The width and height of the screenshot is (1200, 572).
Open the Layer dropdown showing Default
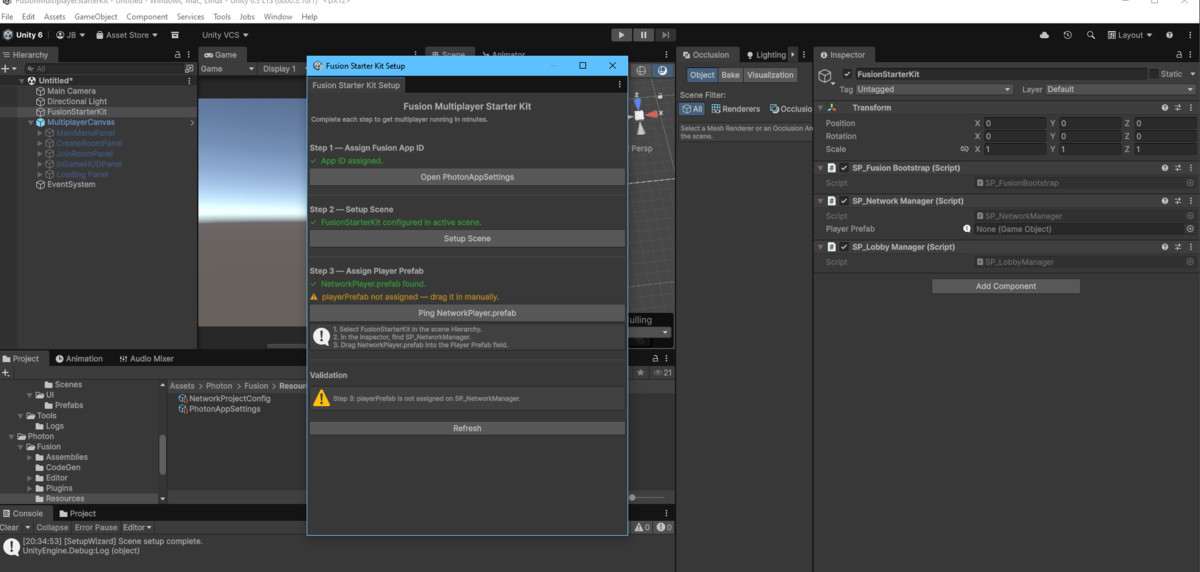point(1120,90)
